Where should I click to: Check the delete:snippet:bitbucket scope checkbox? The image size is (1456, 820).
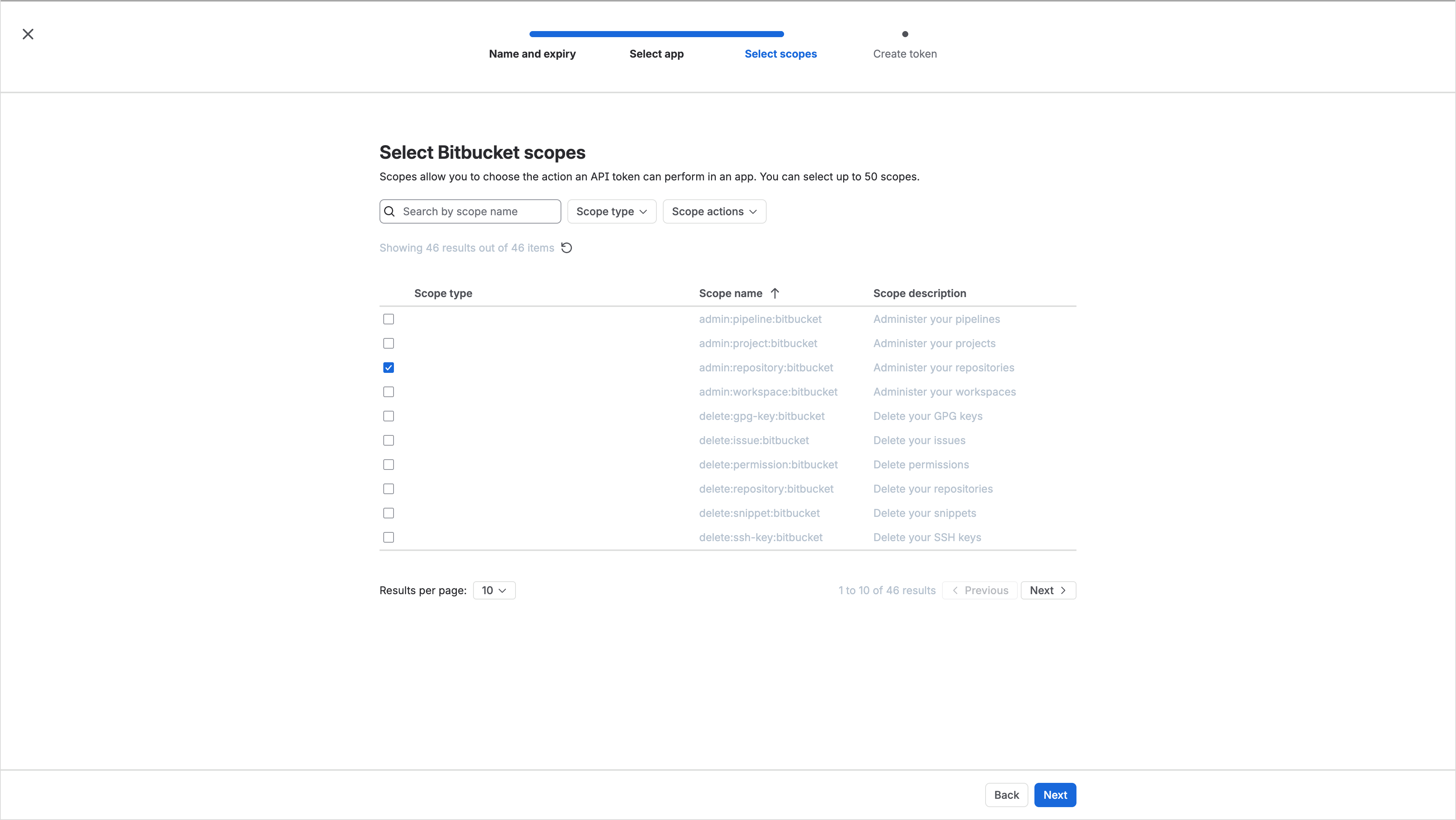[x=388, y=513]
